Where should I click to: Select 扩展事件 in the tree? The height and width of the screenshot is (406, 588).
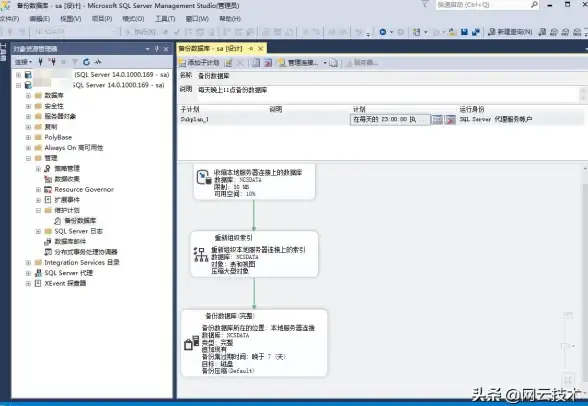(x=67, y=200)
